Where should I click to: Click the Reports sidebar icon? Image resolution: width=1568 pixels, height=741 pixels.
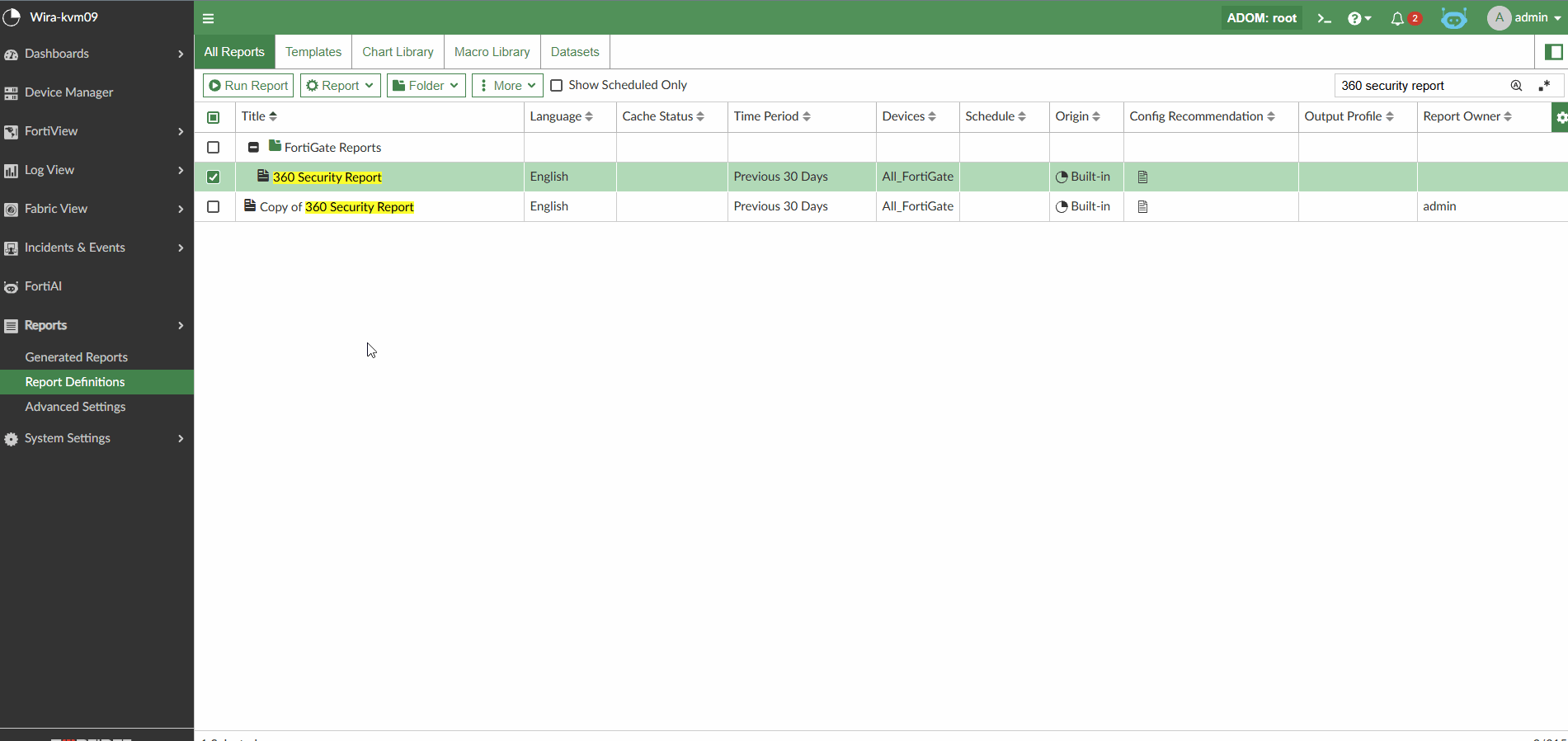(11, 326)
